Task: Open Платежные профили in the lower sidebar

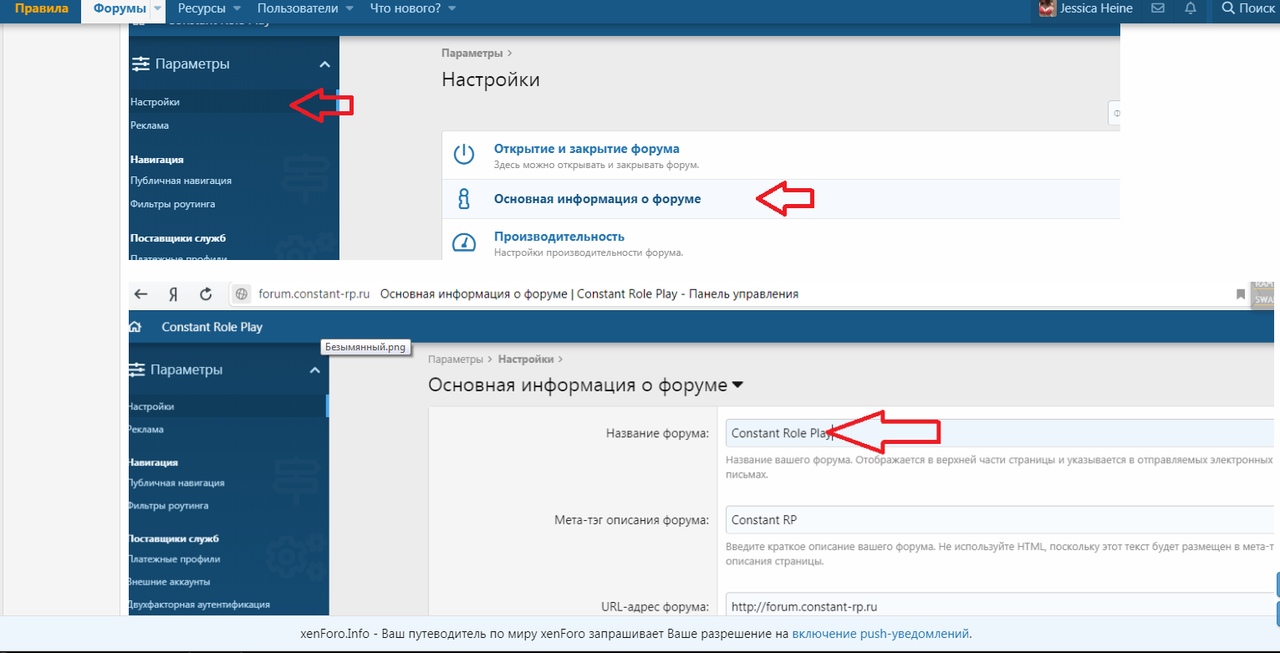Action: coord(174,559)
